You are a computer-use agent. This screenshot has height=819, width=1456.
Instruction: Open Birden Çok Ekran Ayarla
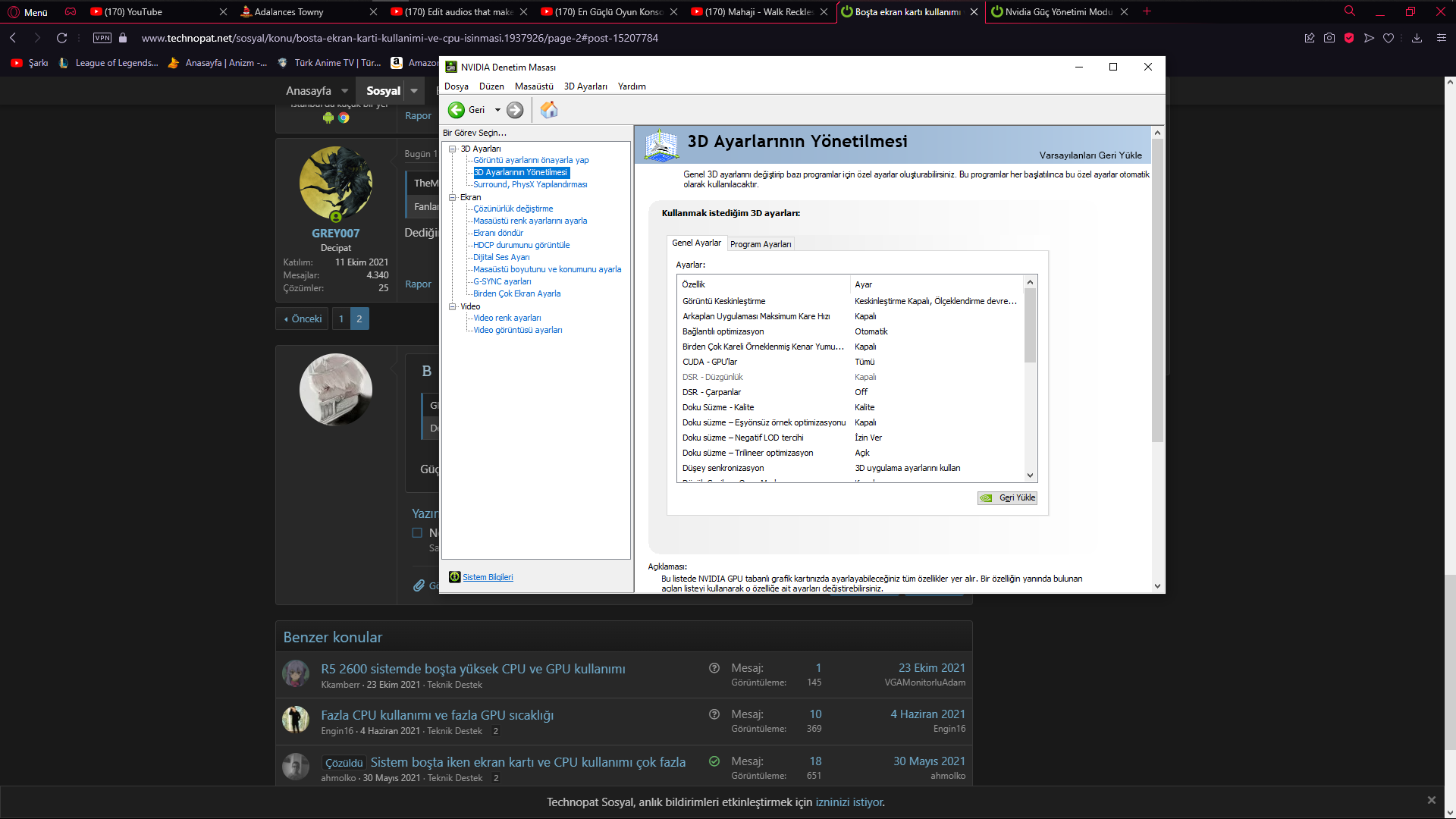517,293
